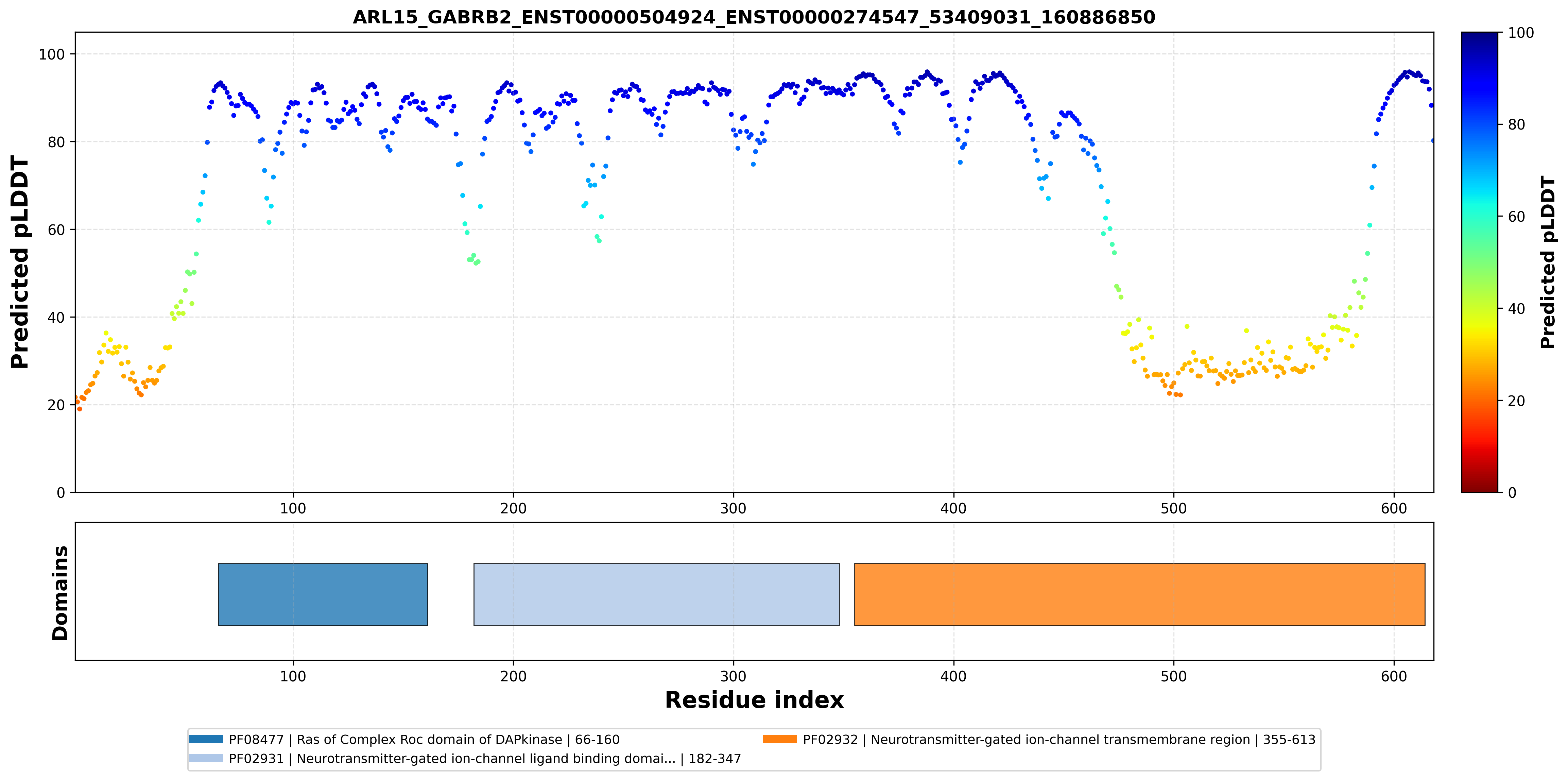Click the 0 tick label on colorbar
Image resolution: width=1568 pixels, height=781 pixels.
click(x=1513, y=492)
